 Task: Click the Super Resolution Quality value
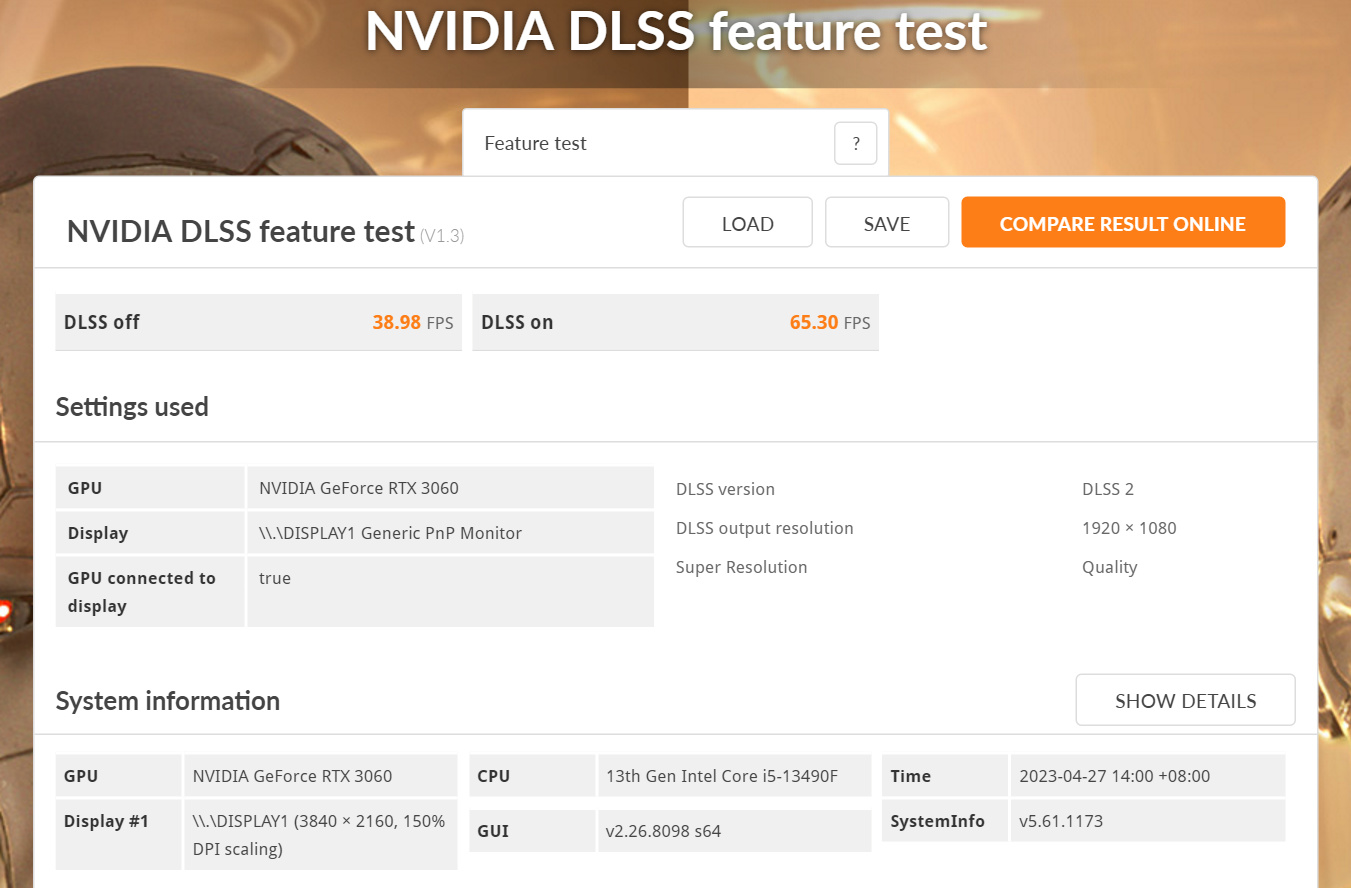(x=1109, y=567)
